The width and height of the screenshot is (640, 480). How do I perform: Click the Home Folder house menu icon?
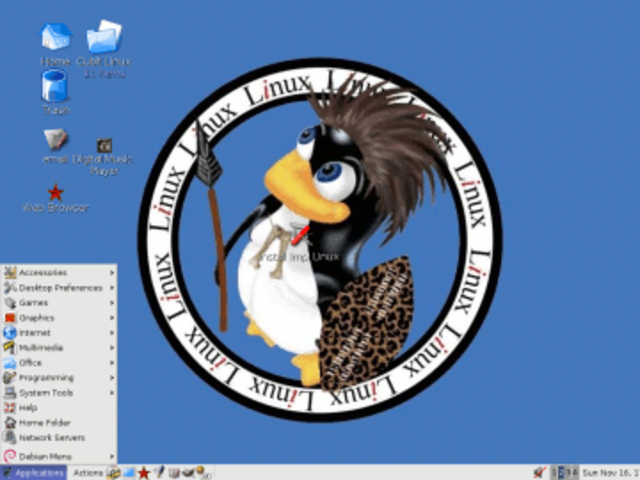[x=10, y=422]
